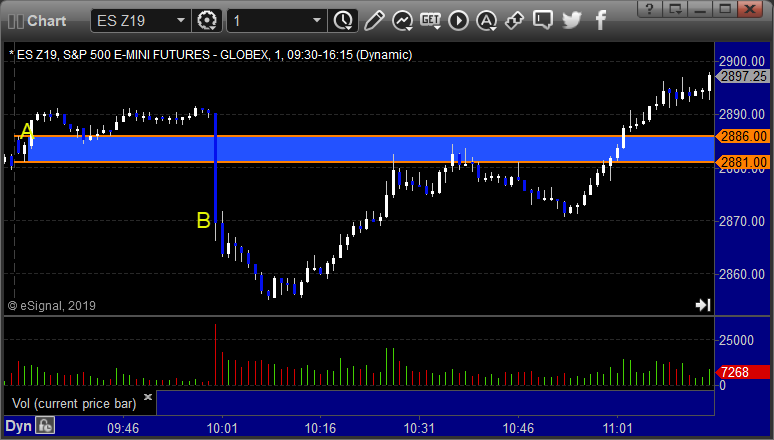The image size is (774, 440).
Task: Toggle the Dyn dynamic mode button
Action: pos(18,426)
